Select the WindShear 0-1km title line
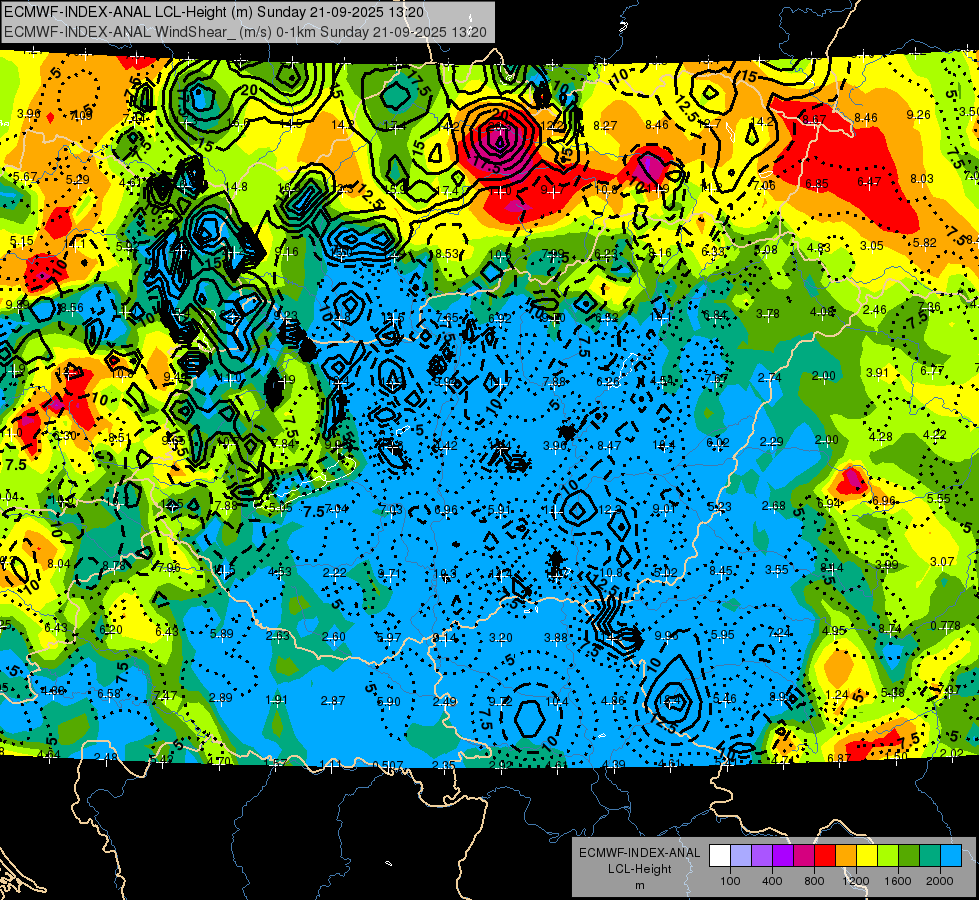This screenshot has width=979, height=900. [x=245, y=32]
